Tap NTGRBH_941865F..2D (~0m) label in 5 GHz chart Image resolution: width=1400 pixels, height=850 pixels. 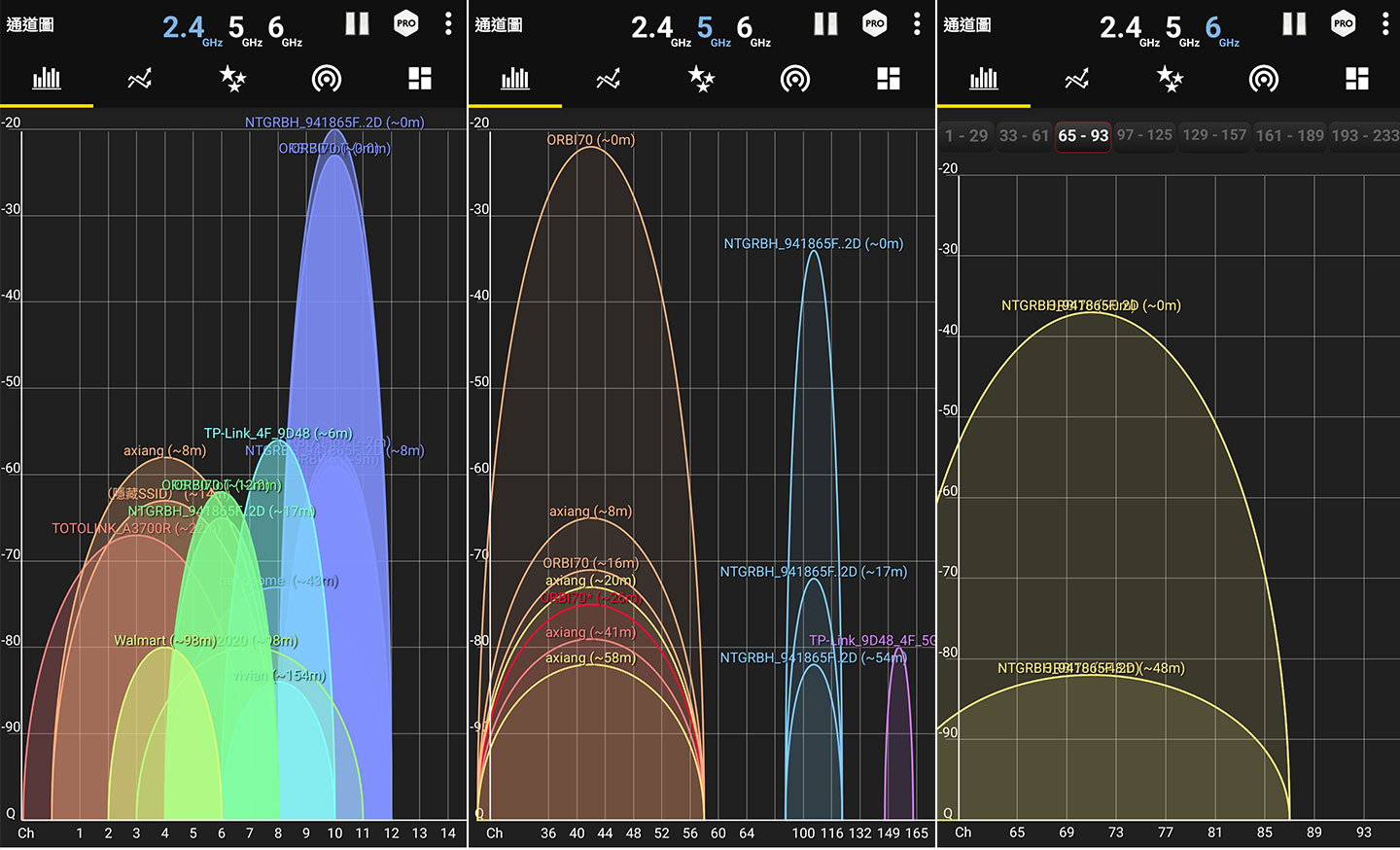click(813, 243)
